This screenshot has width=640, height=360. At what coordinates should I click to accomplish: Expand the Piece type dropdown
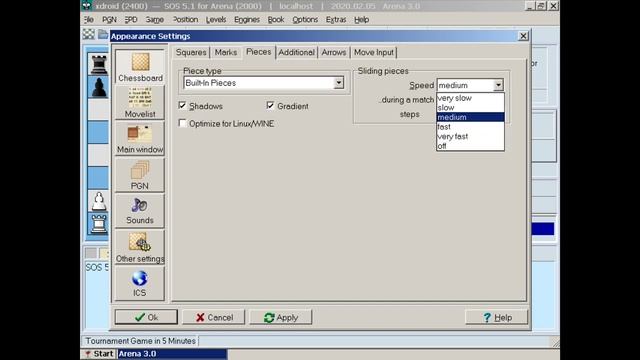(x=338, y=83)
